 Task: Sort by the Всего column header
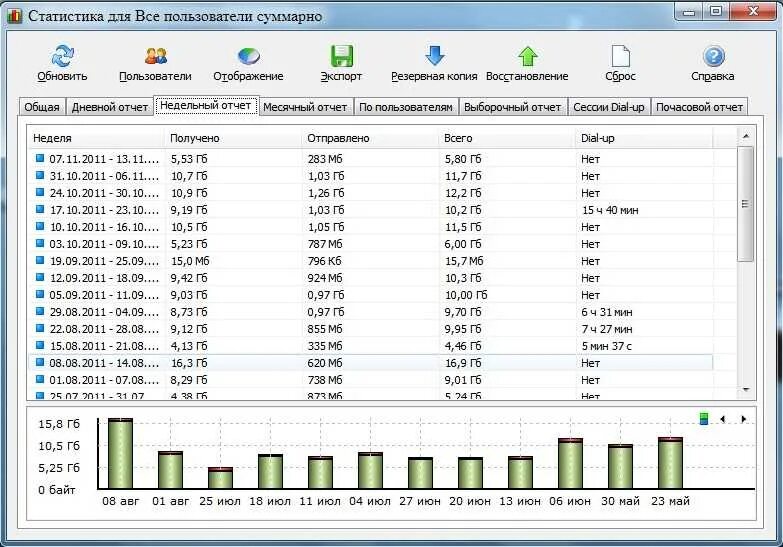tap(507, 138)
